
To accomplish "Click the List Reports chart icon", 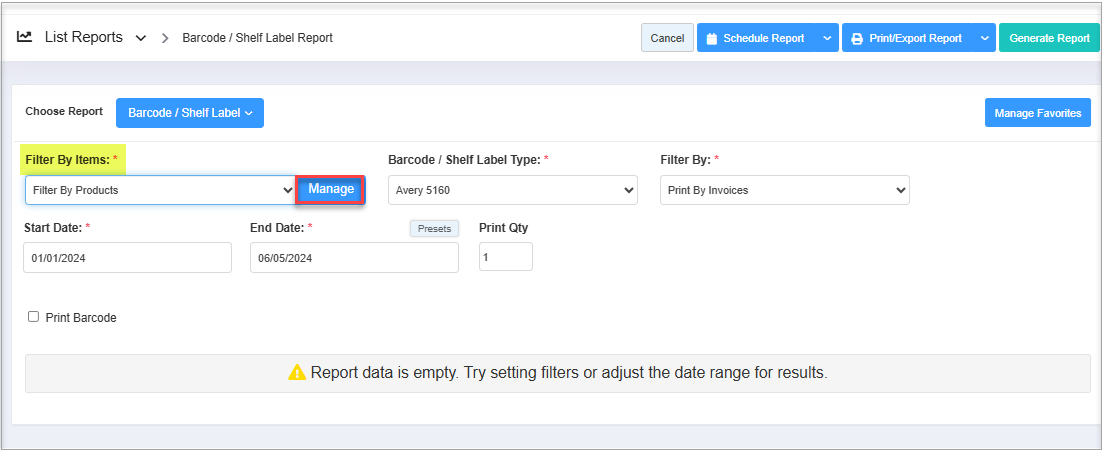I will [x=25, y=37].
